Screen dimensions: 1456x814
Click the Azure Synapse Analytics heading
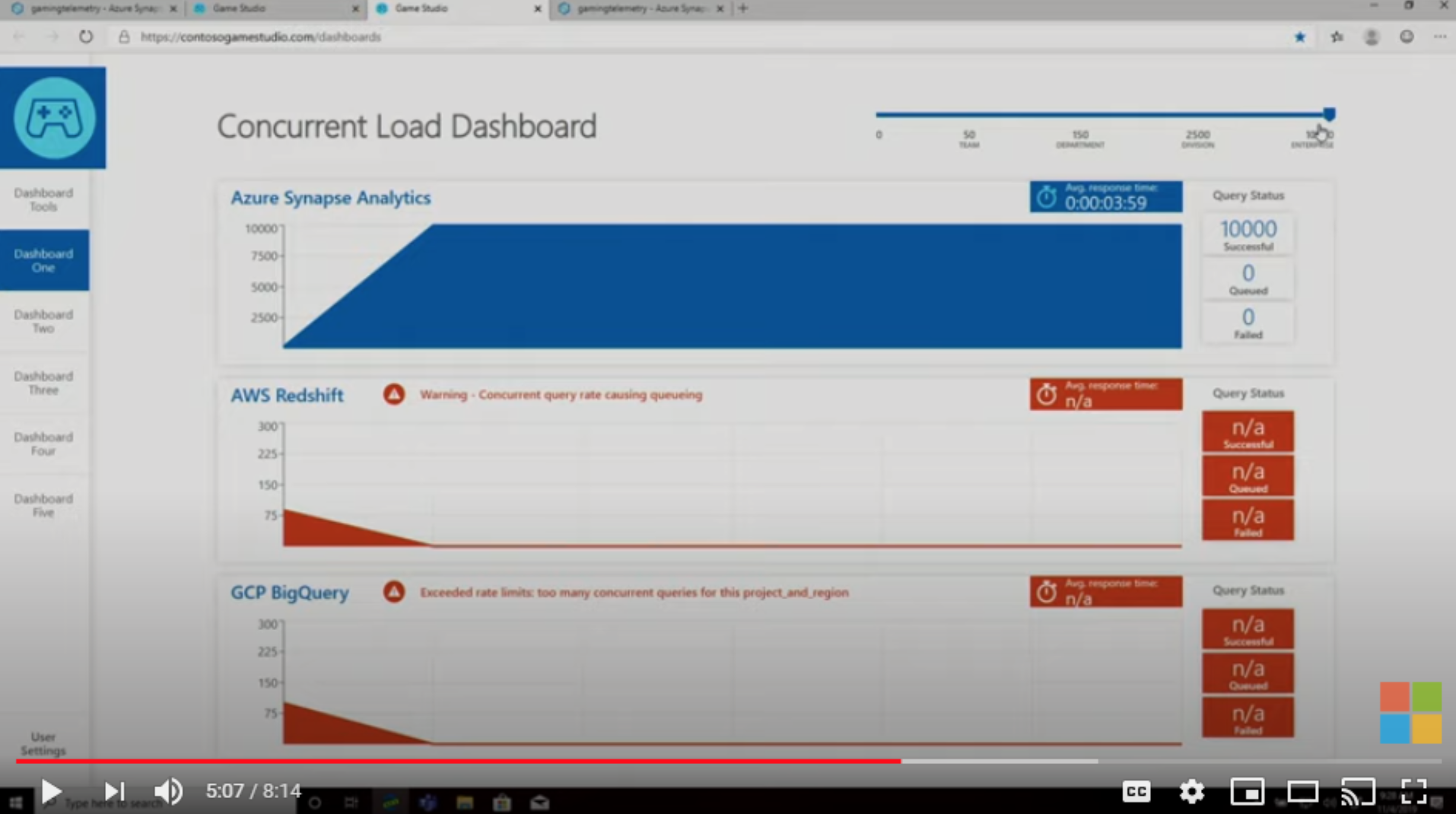pos(330,198)
